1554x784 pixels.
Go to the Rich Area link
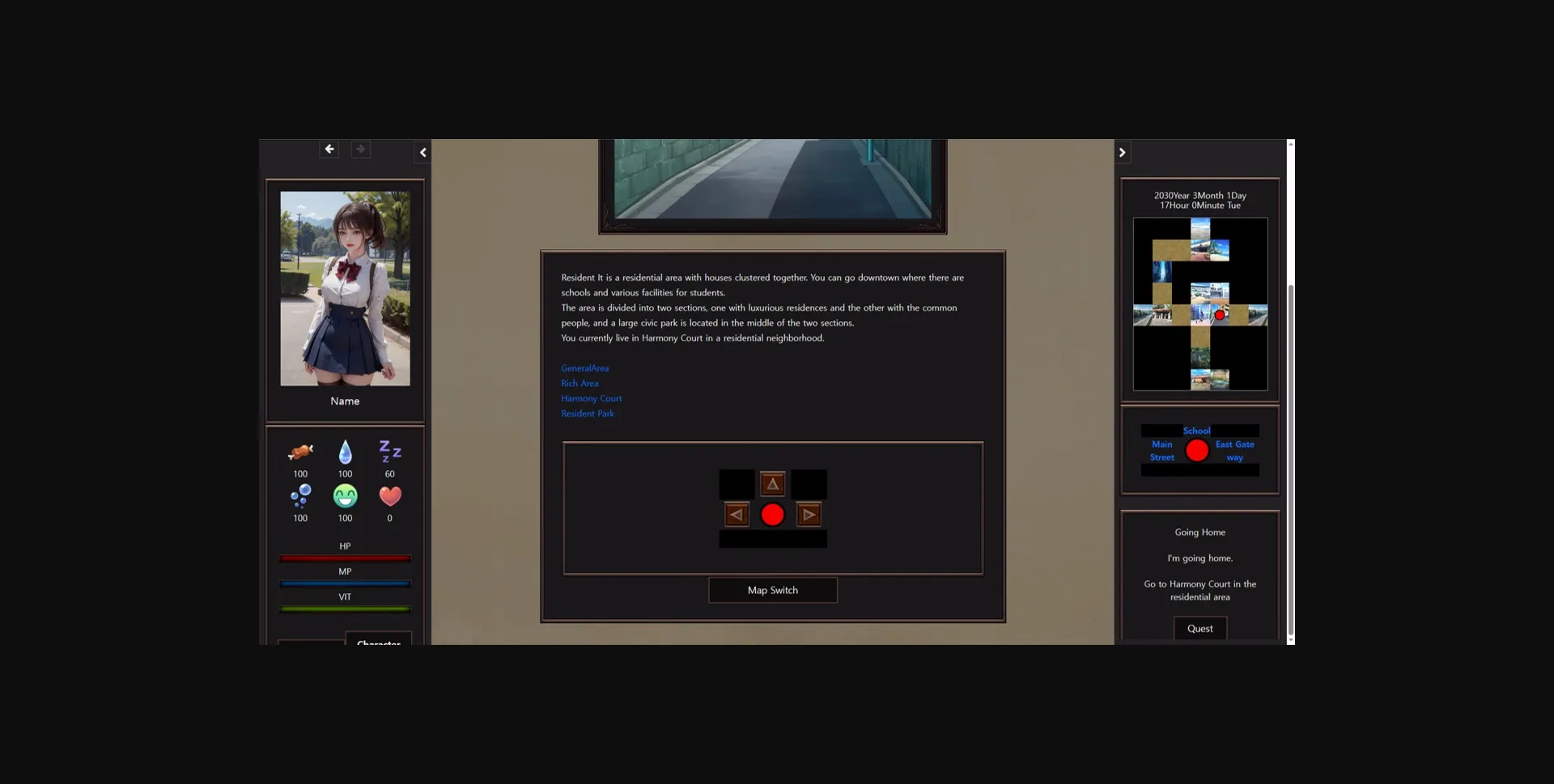pyautogui.click(x=580, y=384)
